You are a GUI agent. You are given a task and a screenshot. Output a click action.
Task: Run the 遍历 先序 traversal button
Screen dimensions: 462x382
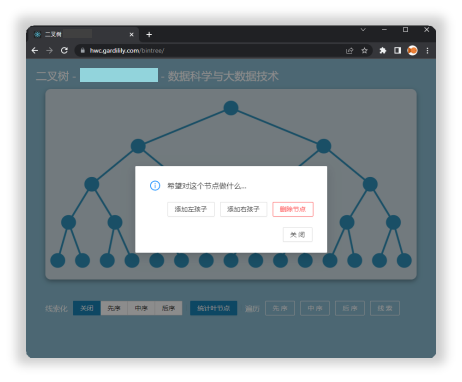pyautogui.click(x=280, y=308)
